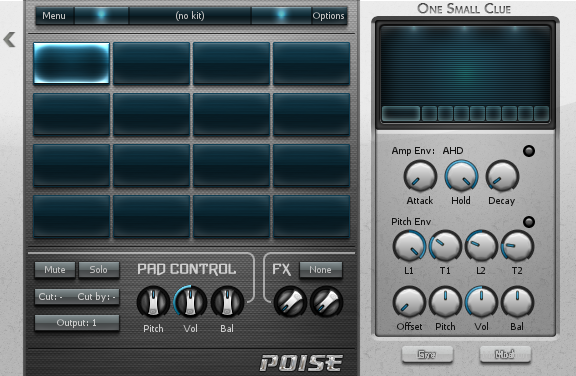Screen dimensions: 576x376
Task: Click the Hold knob
Action: 461,177
